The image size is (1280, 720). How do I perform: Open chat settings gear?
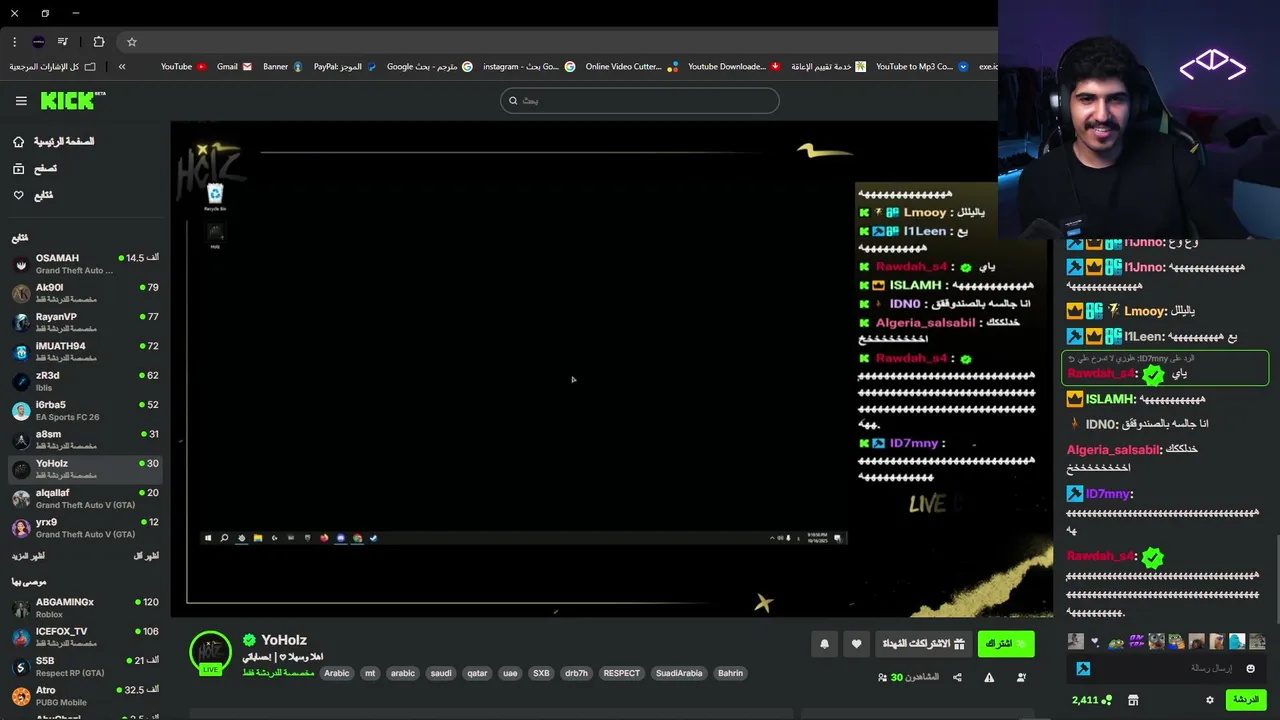1210,700
